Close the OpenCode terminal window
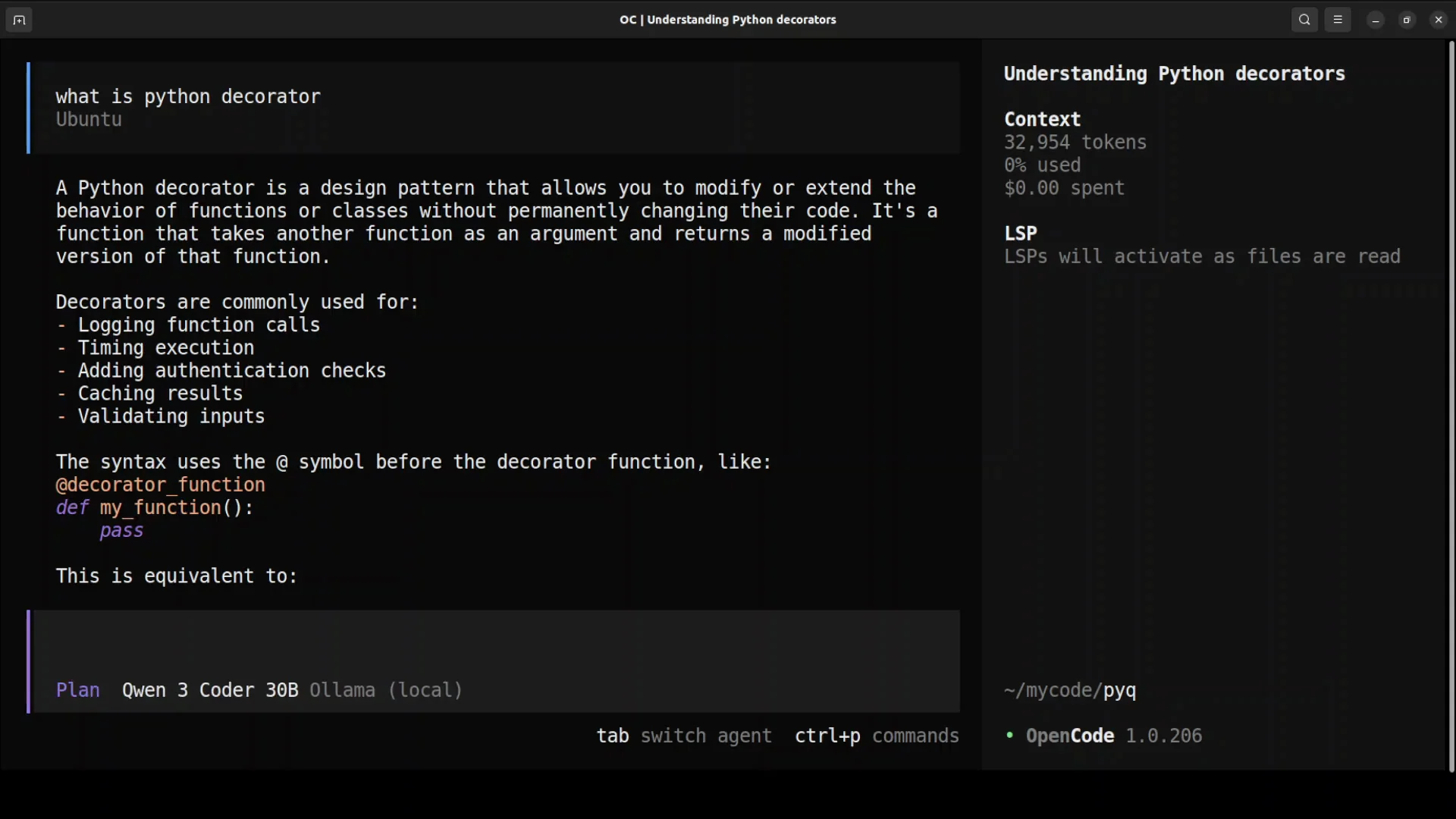 pyautogui.click(x=1439, y=20)
